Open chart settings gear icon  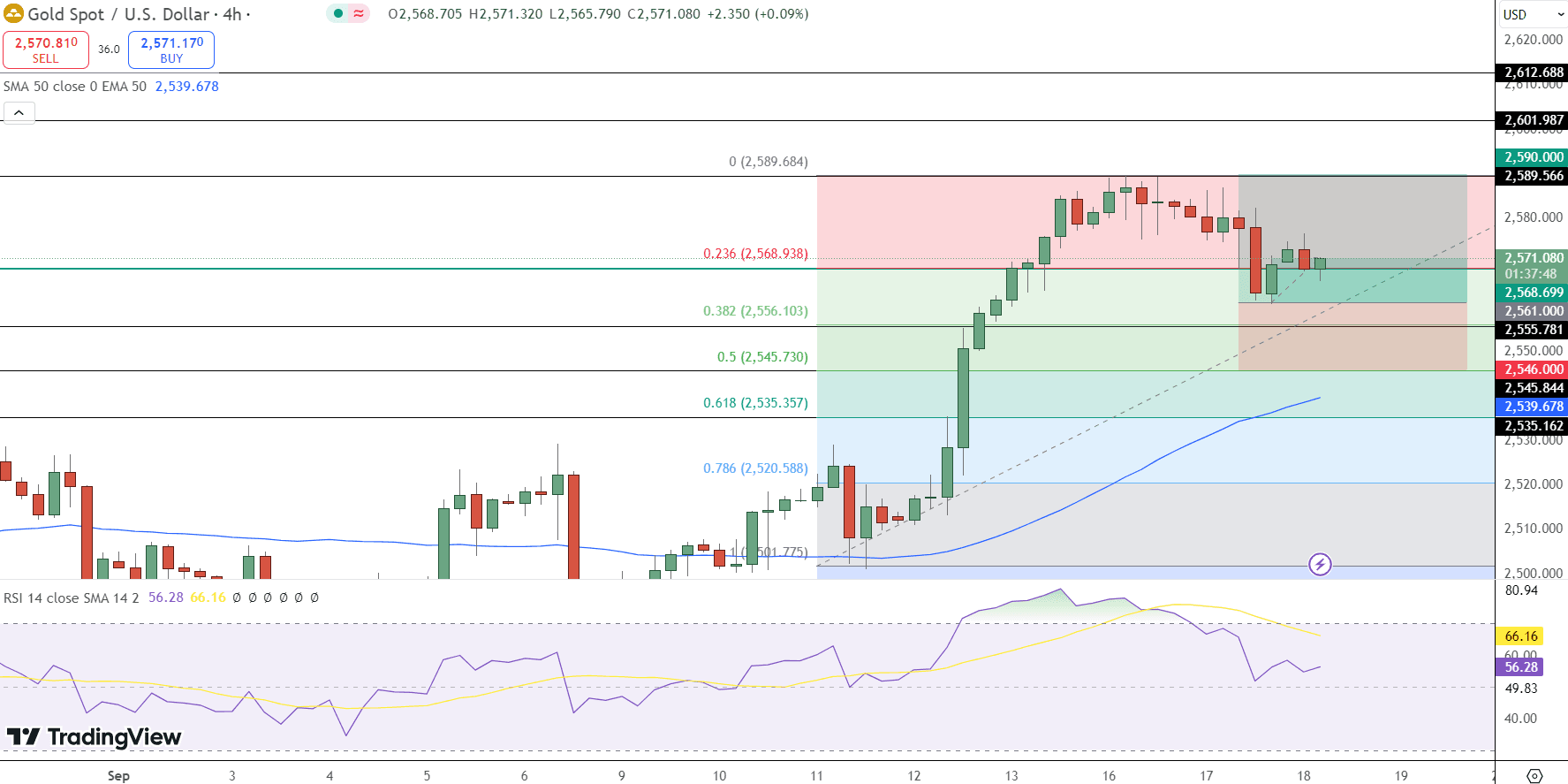point(1534,775)
